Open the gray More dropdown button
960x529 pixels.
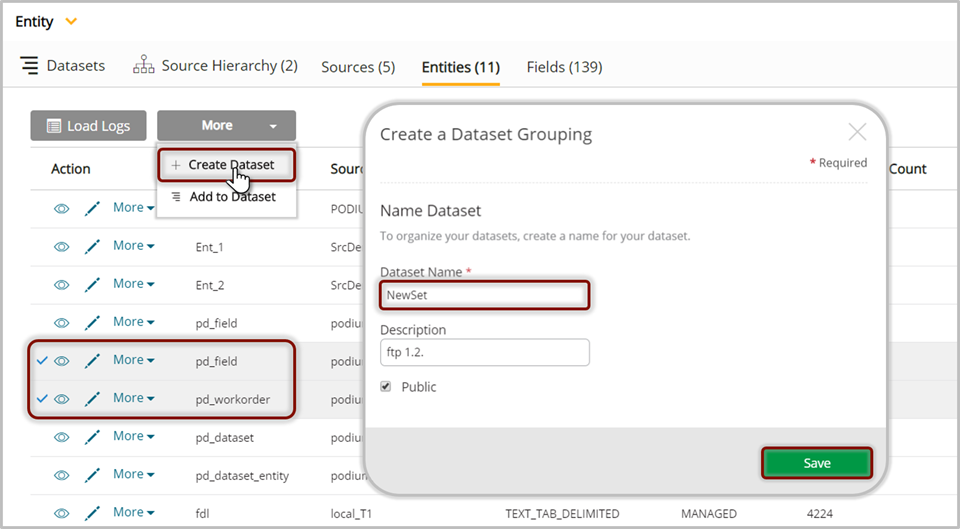(226, 126)
